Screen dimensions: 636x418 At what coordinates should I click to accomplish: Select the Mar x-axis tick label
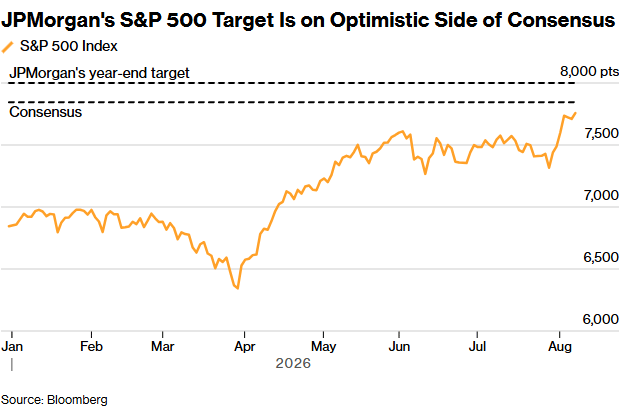coord(162,347)
